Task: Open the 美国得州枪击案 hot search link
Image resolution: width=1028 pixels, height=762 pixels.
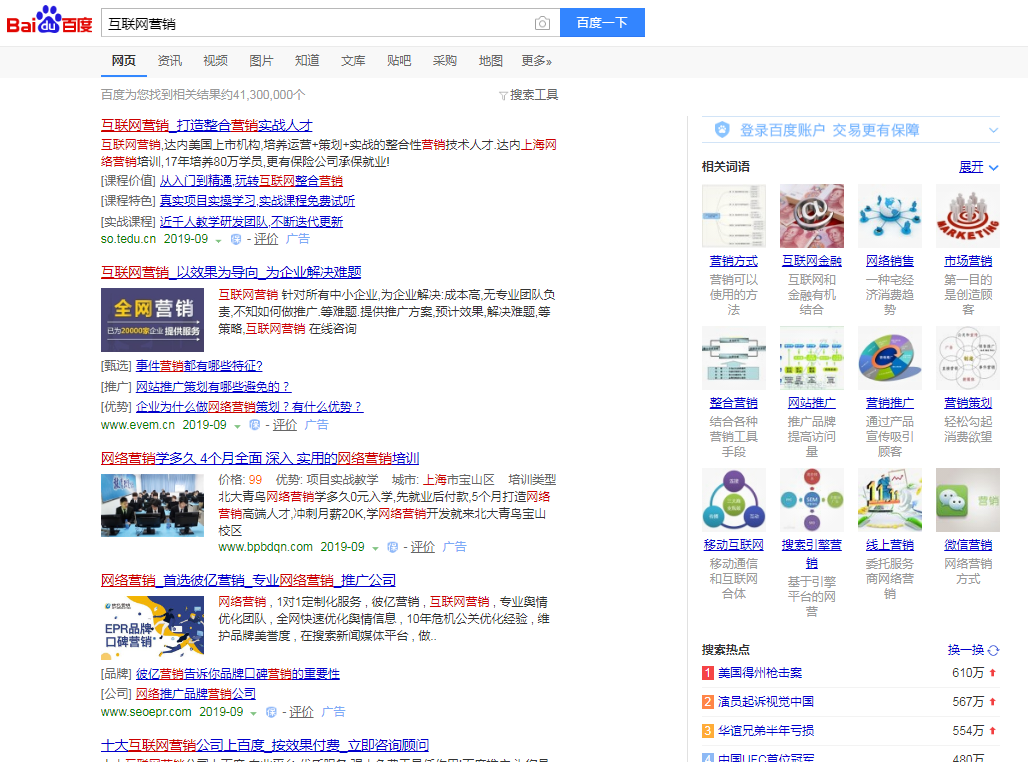Action: pyautogui.click(x=759, y=673)
